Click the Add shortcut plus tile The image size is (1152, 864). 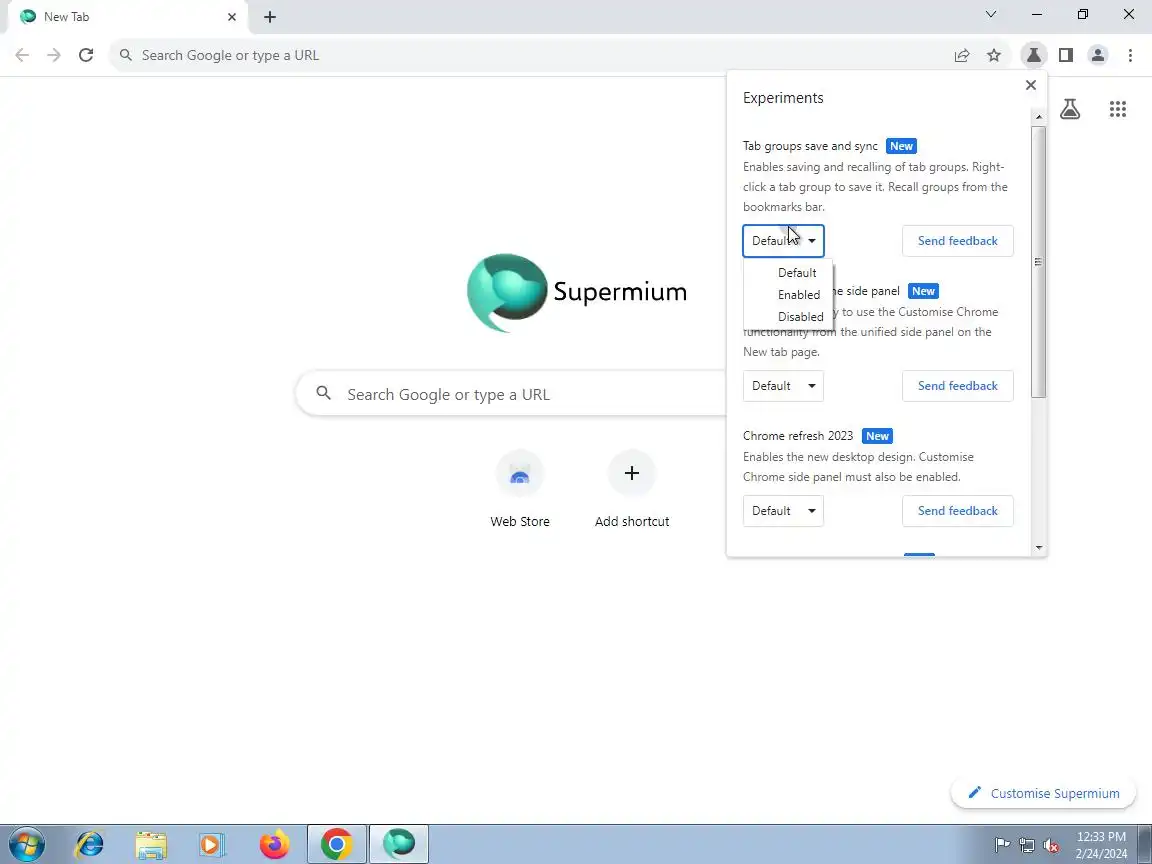coord(632,489)
